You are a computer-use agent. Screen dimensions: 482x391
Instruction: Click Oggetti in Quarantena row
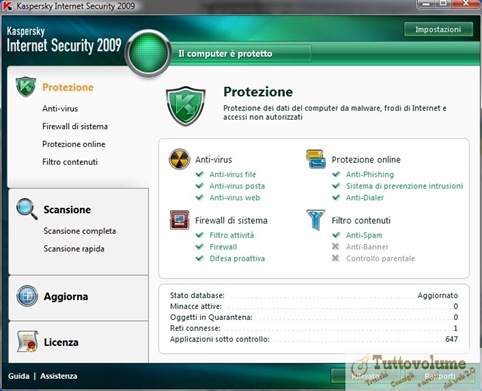[314, 317]
